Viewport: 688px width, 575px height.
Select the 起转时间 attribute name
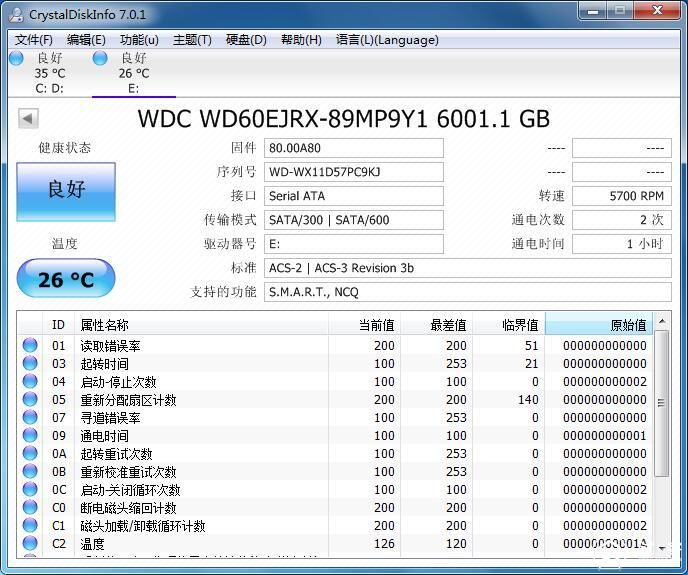(104, 364)
